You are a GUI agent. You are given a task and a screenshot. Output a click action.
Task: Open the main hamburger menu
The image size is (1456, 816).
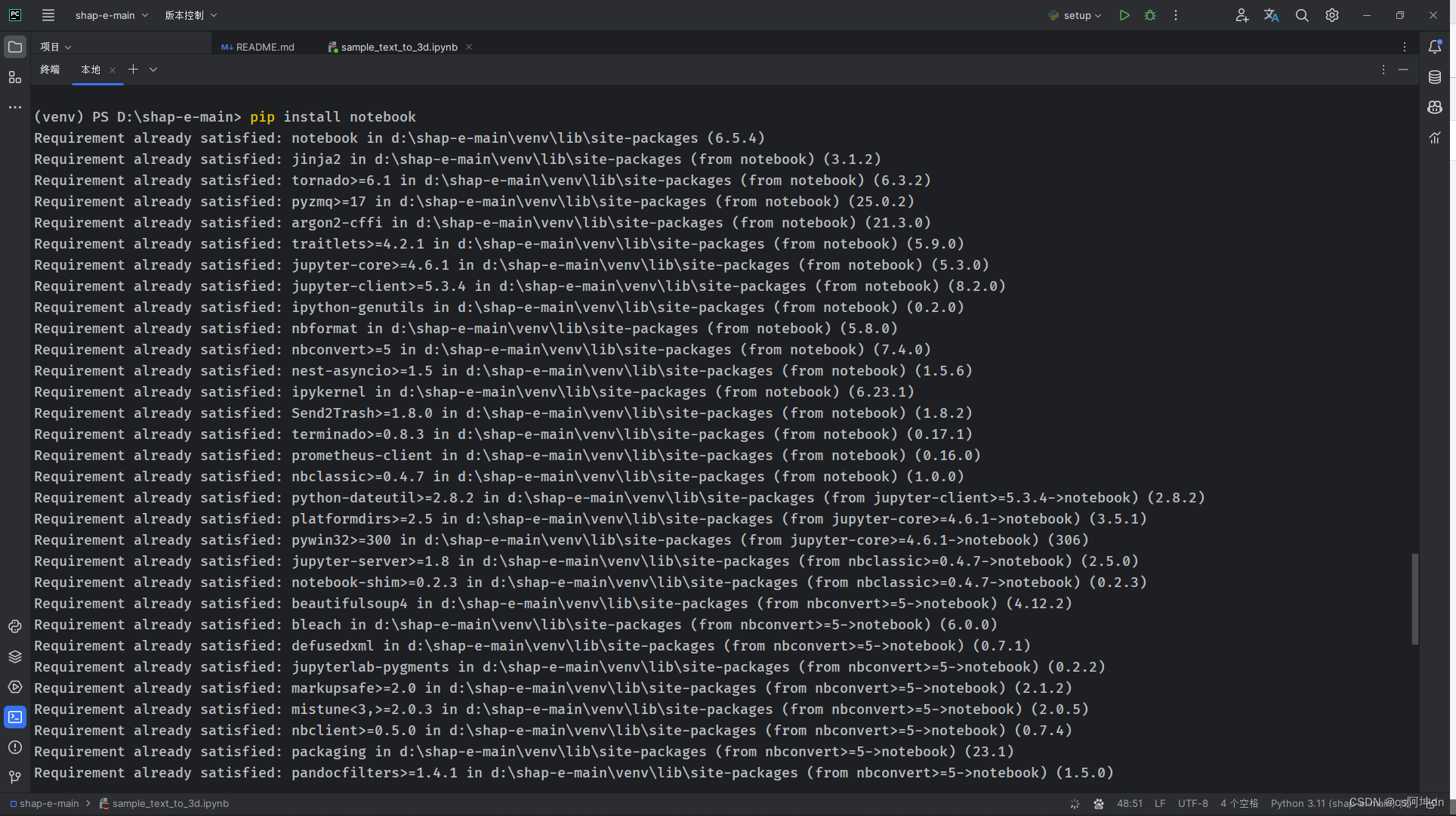(48, 15)
